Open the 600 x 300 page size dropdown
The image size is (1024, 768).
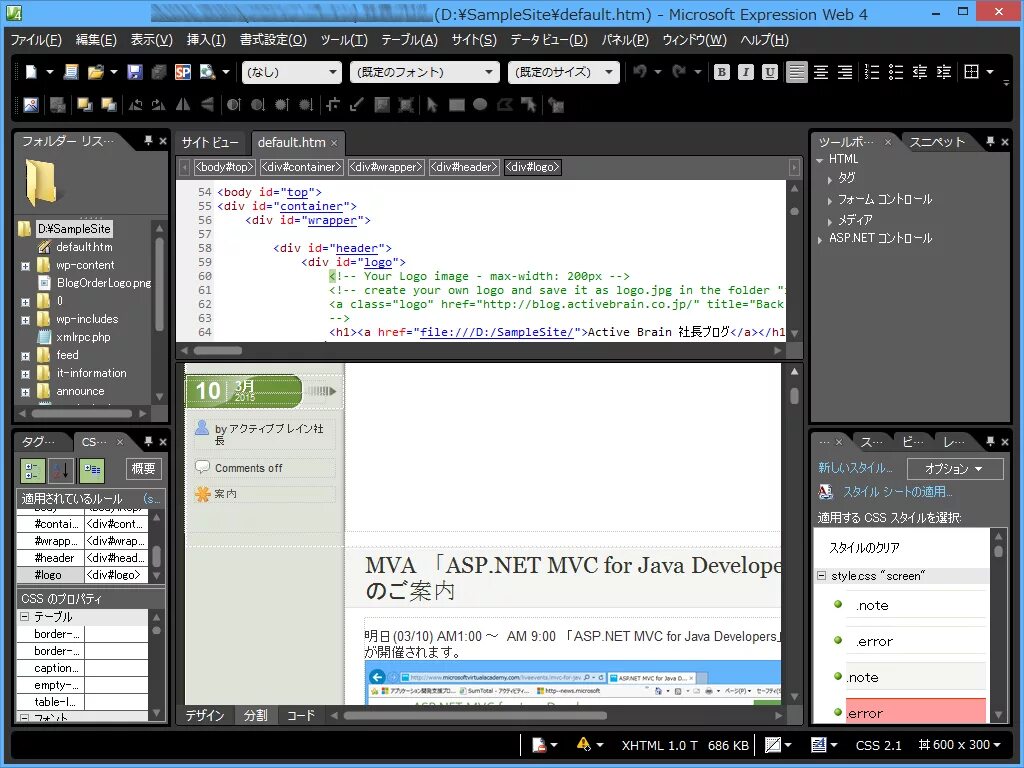959,744
